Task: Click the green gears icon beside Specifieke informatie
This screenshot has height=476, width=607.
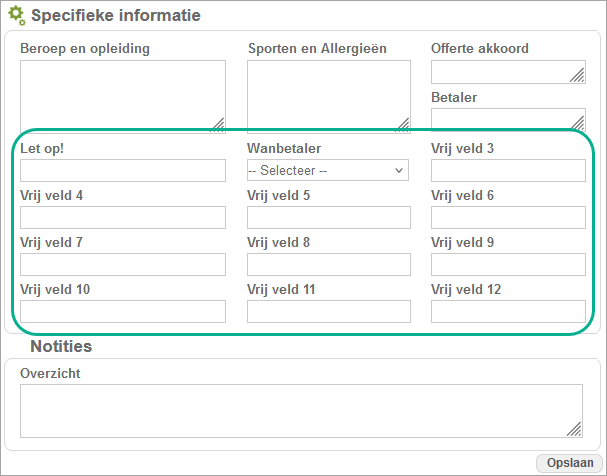Action: pos(16,16)
